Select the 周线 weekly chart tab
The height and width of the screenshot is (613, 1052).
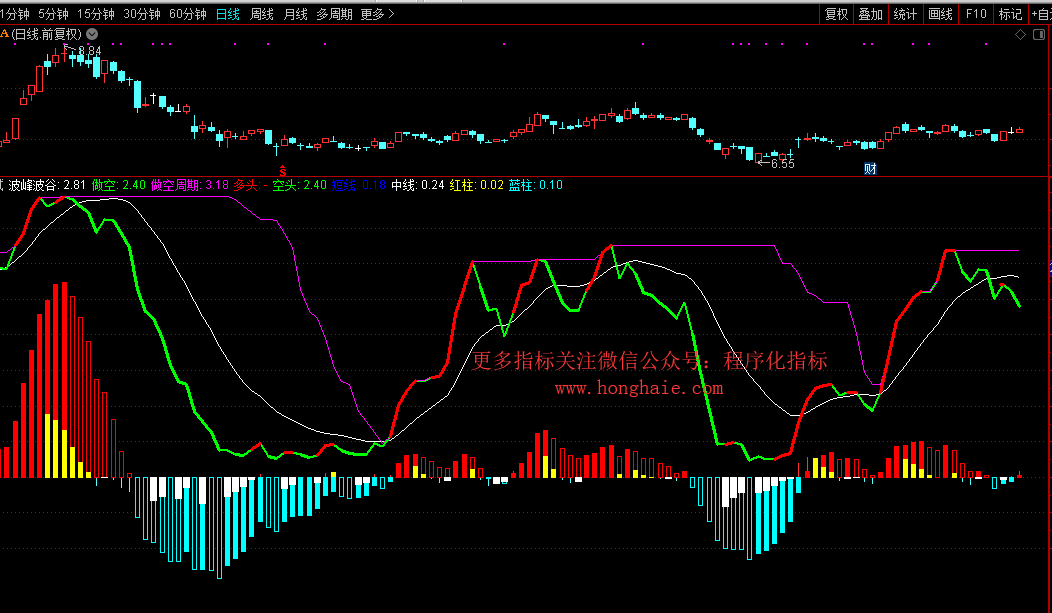[262, 14]
